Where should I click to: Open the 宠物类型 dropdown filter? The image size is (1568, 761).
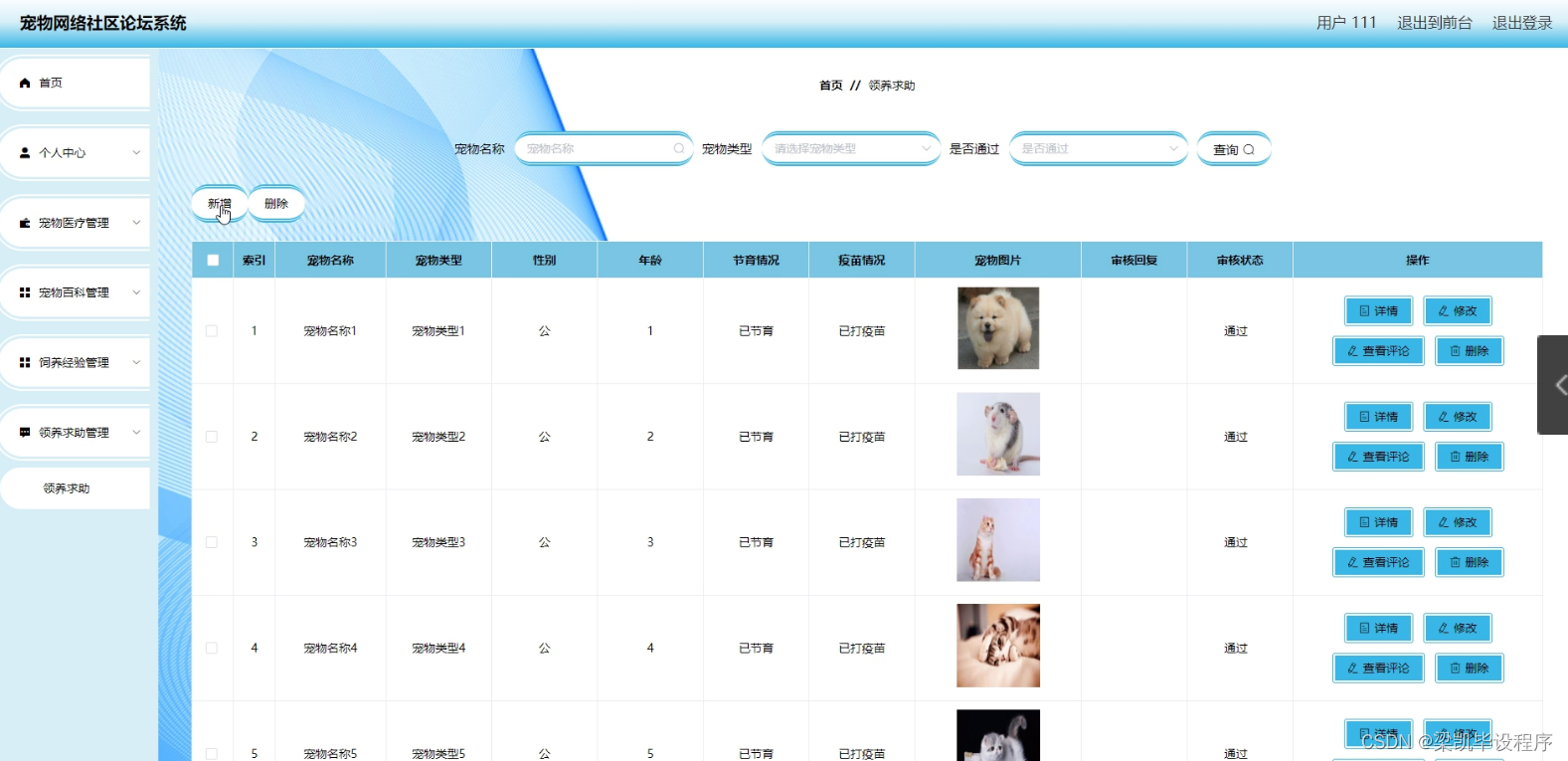[851, 148]
